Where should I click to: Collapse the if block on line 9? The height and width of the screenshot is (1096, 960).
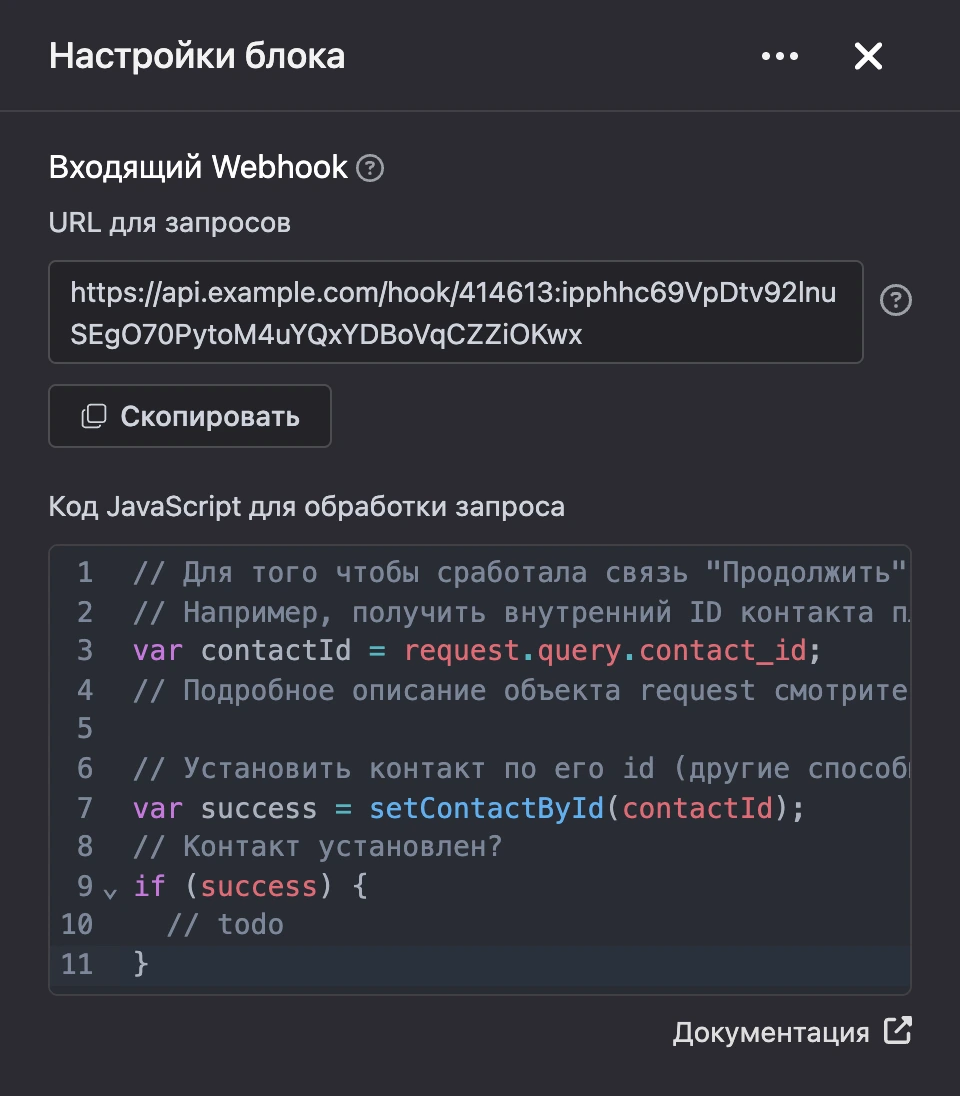[x=110, y=893]
